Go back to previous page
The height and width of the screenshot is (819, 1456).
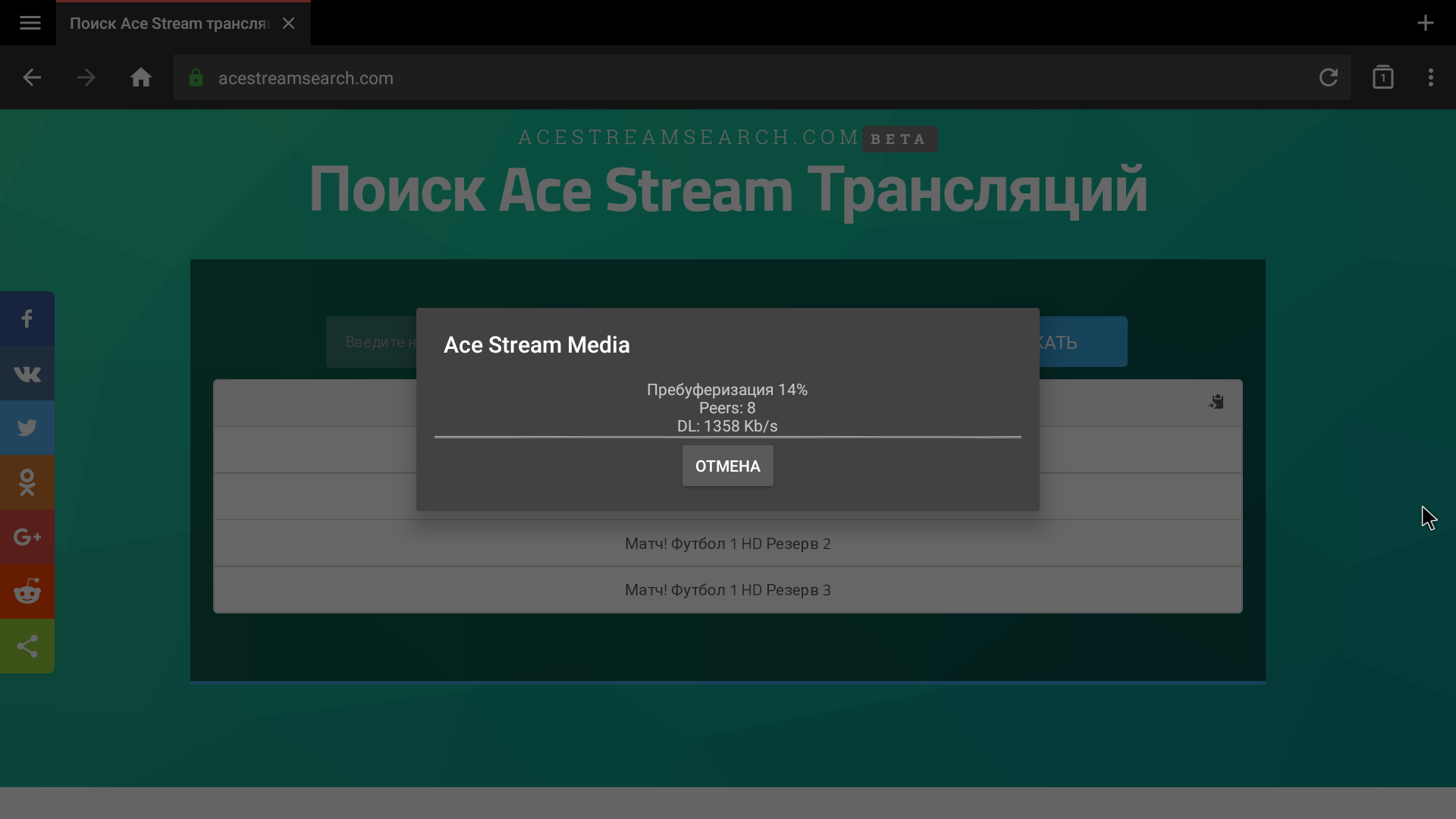tap(32, 77)
